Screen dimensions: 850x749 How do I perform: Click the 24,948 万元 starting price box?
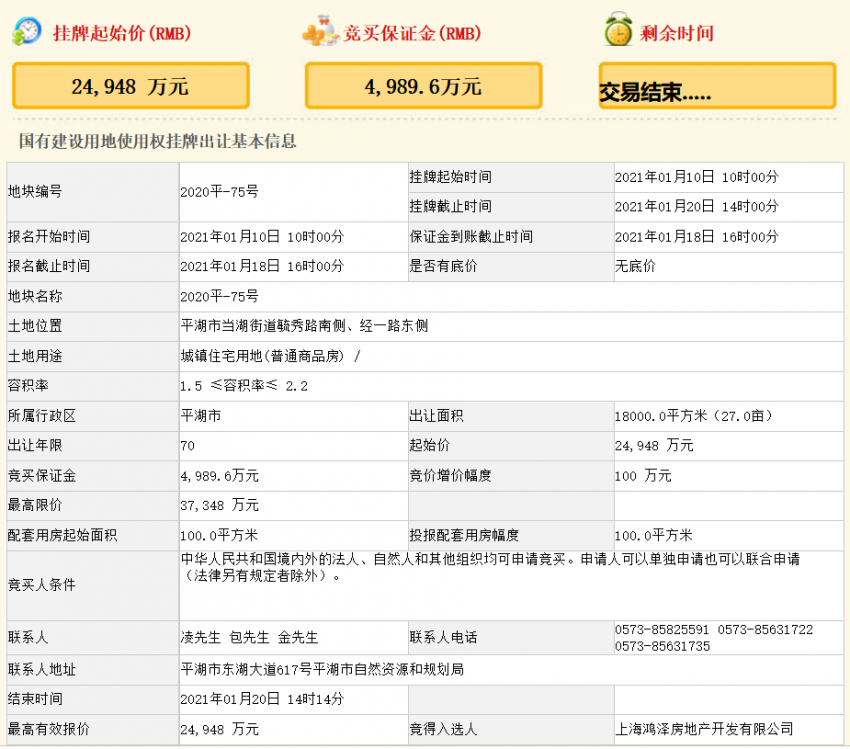[x=130, y=86]
